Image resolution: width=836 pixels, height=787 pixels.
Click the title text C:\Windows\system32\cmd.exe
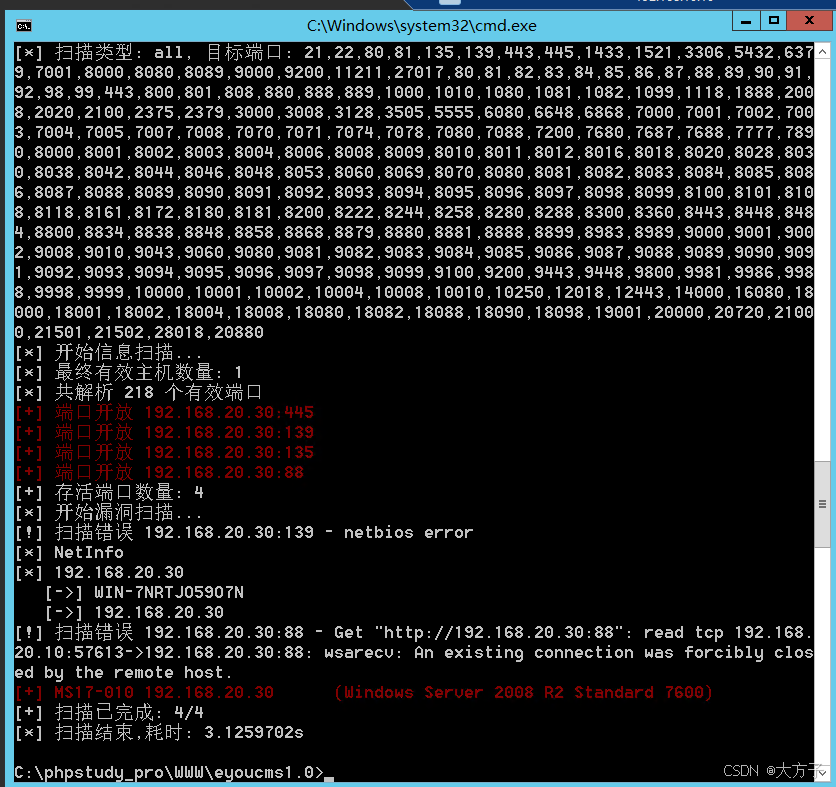[x=422, y=26]
